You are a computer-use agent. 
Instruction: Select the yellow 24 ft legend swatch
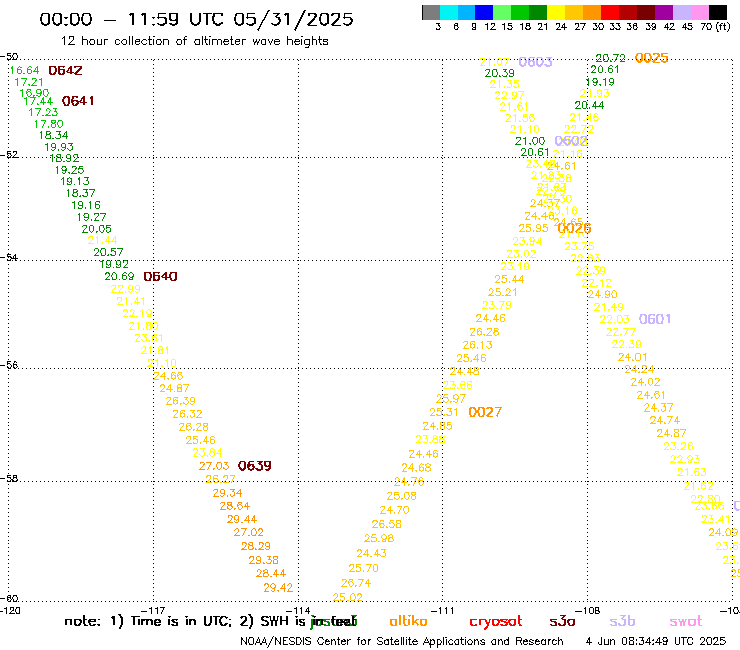[556, 12]
